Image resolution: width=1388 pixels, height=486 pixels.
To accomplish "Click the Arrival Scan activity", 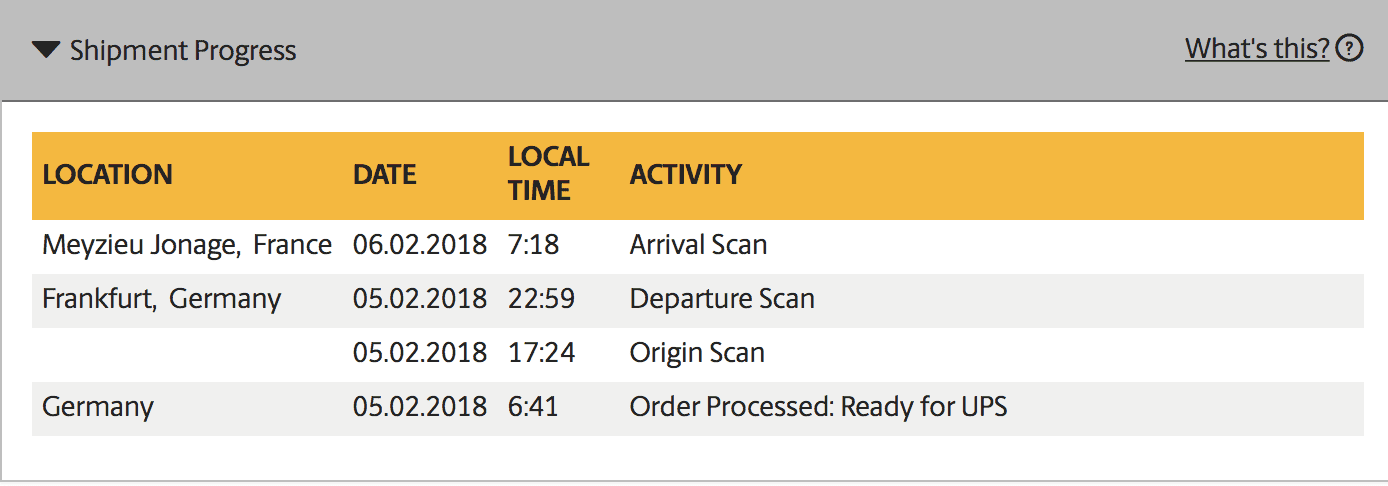I will point(698,245).
